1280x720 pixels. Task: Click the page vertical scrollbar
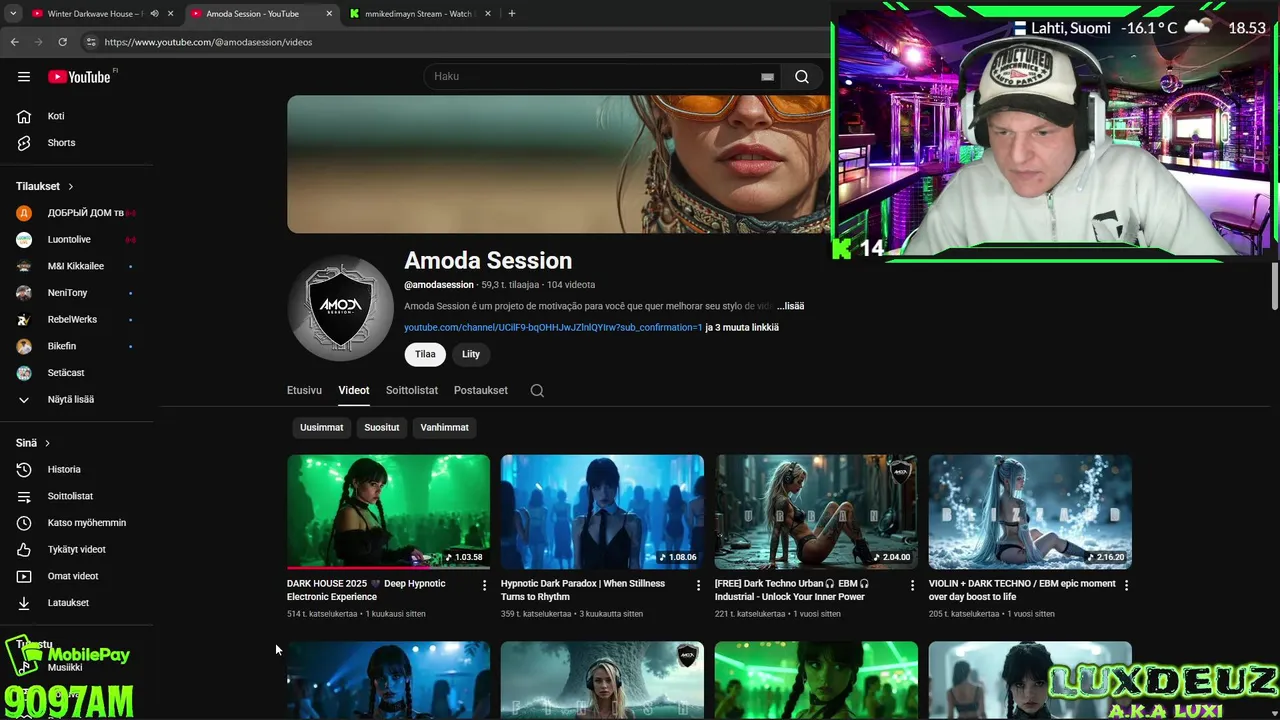coord(1274,287)
